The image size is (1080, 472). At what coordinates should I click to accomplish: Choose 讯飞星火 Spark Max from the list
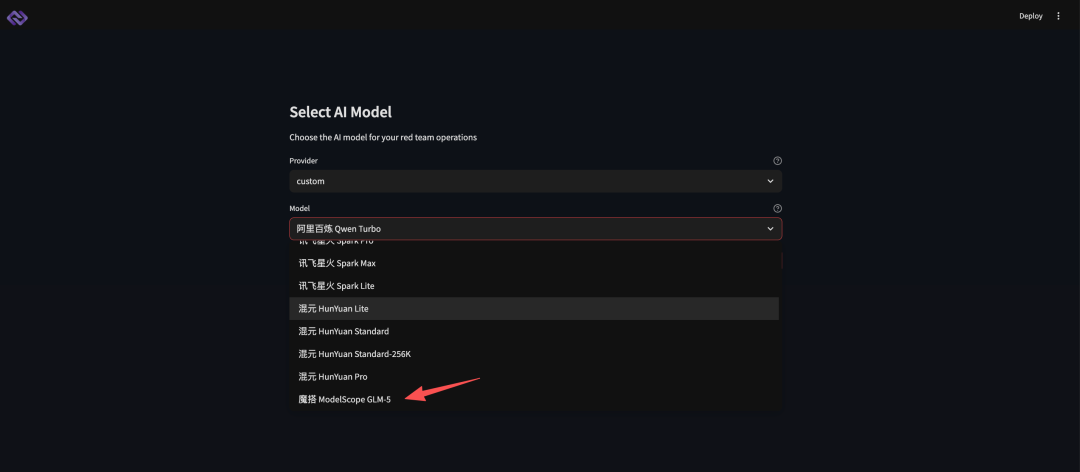tap(337, 263)
